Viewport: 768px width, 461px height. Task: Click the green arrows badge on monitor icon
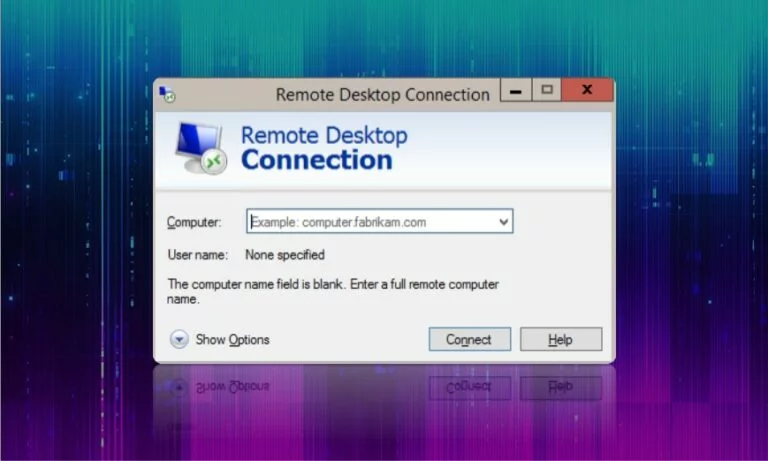[215, 162]
